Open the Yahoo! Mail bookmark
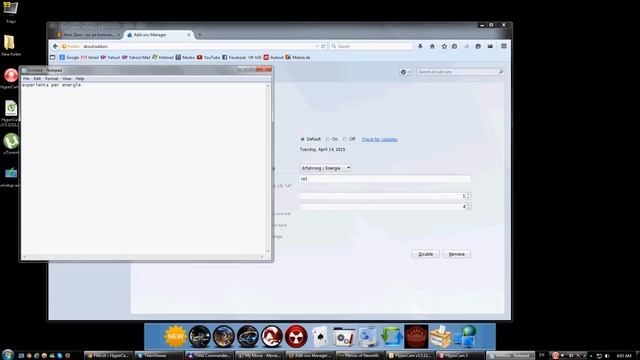This screenshot has width=640, height=360. (136, 58)
